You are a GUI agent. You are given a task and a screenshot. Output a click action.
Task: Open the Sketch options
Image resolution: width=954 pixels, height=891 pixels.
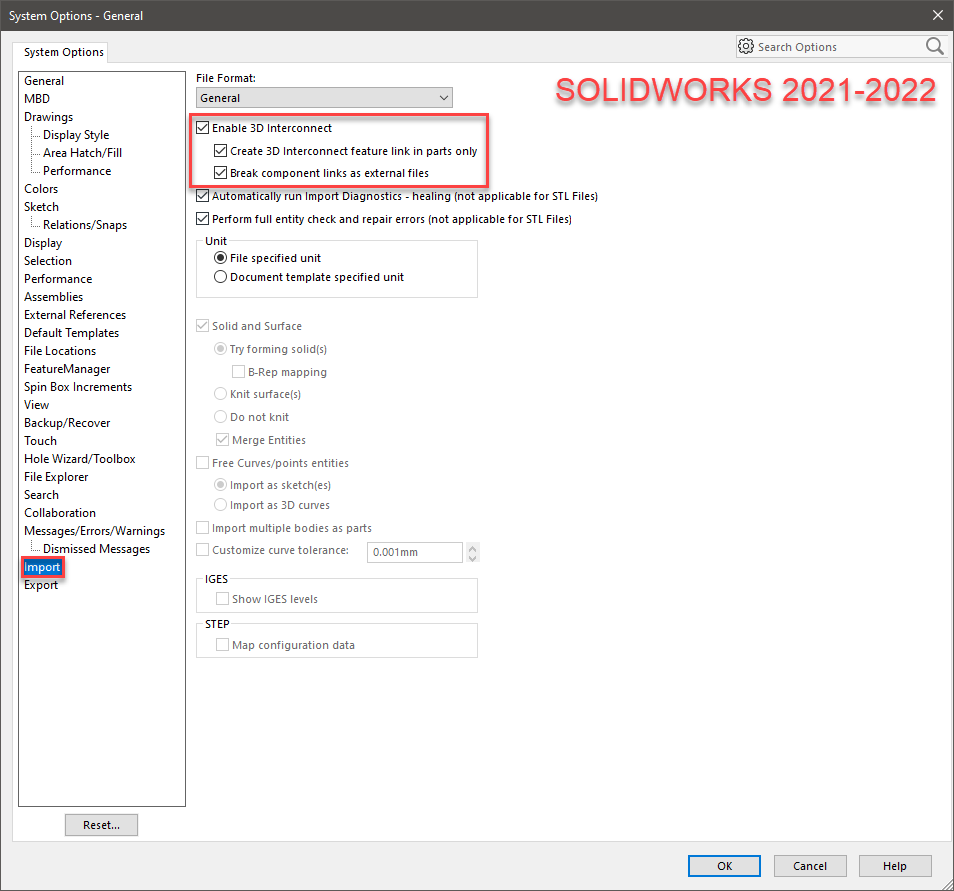pyautogui.click(x=41, y=207)
